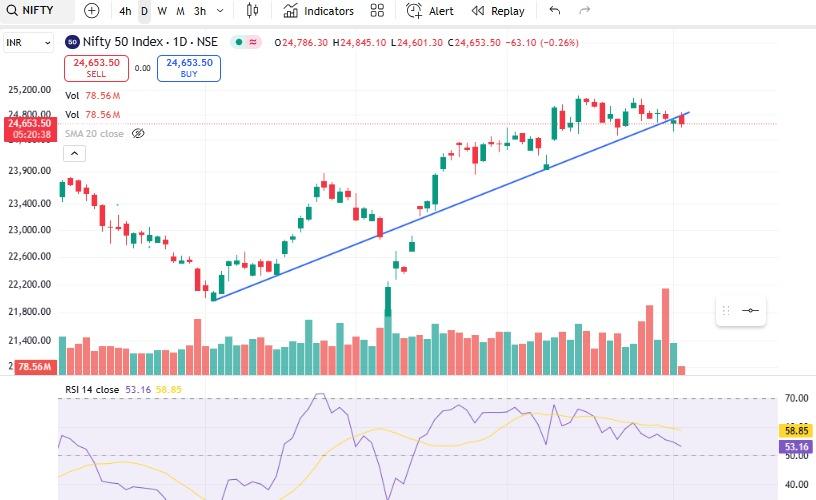Create a new Alert

pos(430,11)
